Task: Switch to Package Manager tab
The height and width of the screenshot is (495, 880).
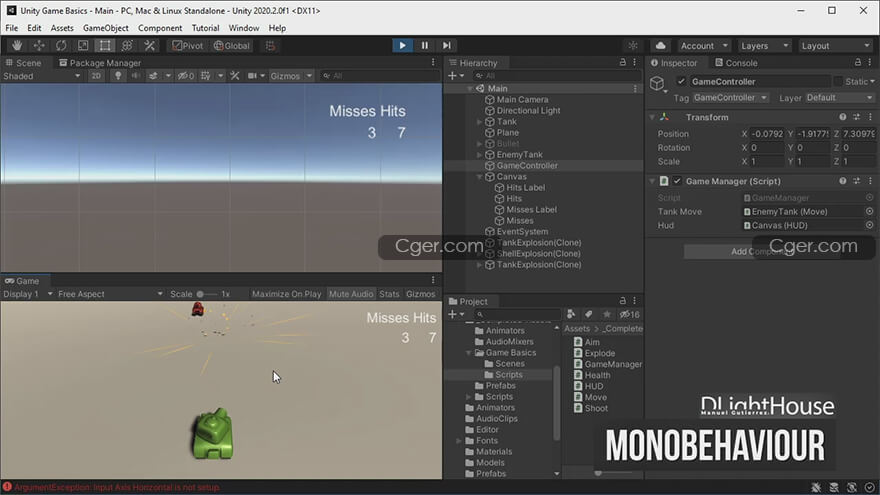Action: (x=100, y=63)
